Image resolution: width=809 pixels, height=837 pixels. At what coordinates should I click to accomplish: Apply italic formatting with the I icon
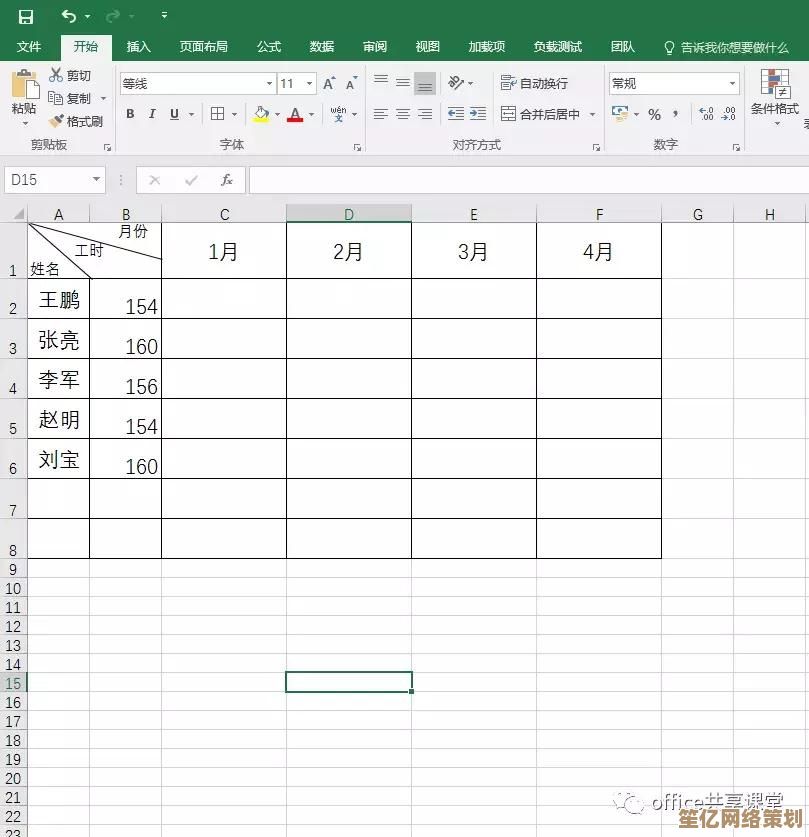tap(151, 114)
